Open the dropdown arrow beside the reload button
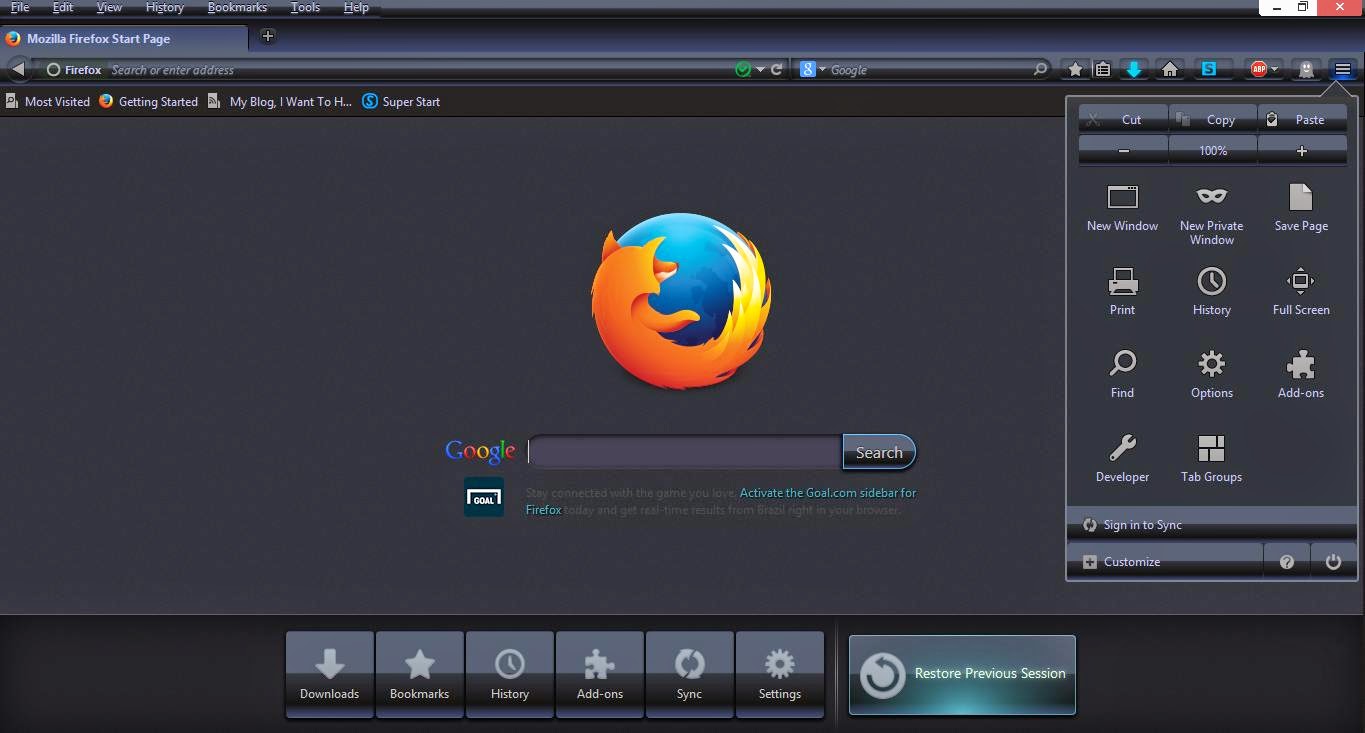Viewport: 1365px width, 733px height. coord(758,69)
